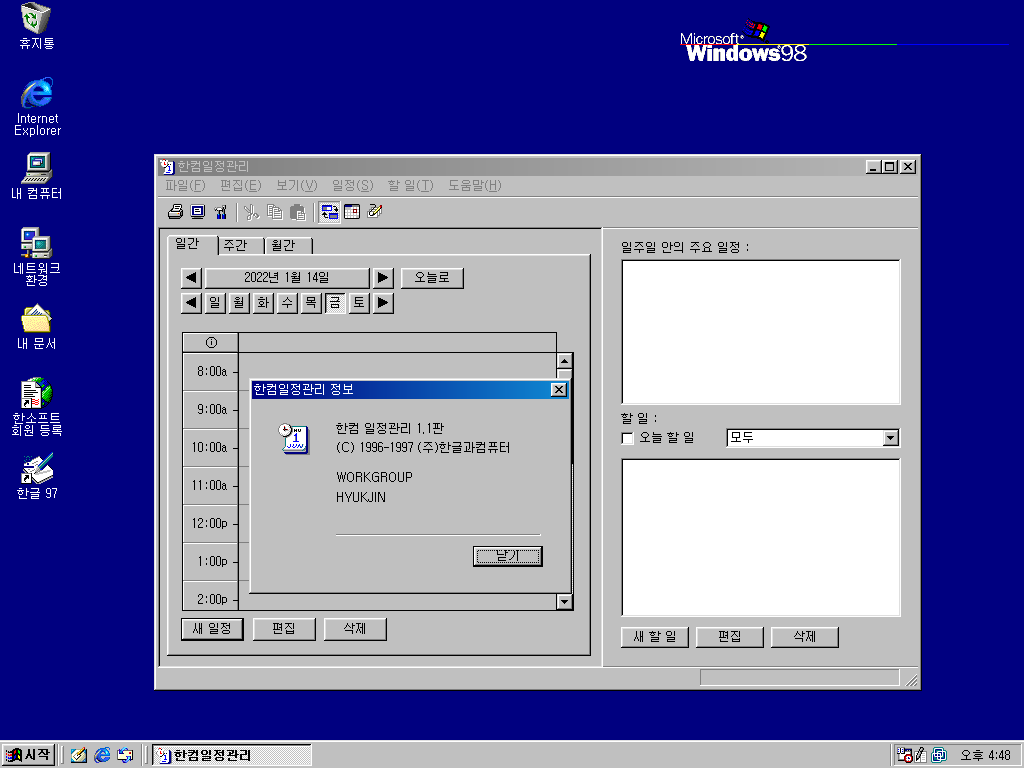Screen dimensions: 1024x768
Task: Go to next day with right arrow by date
Action: point(383,278)
